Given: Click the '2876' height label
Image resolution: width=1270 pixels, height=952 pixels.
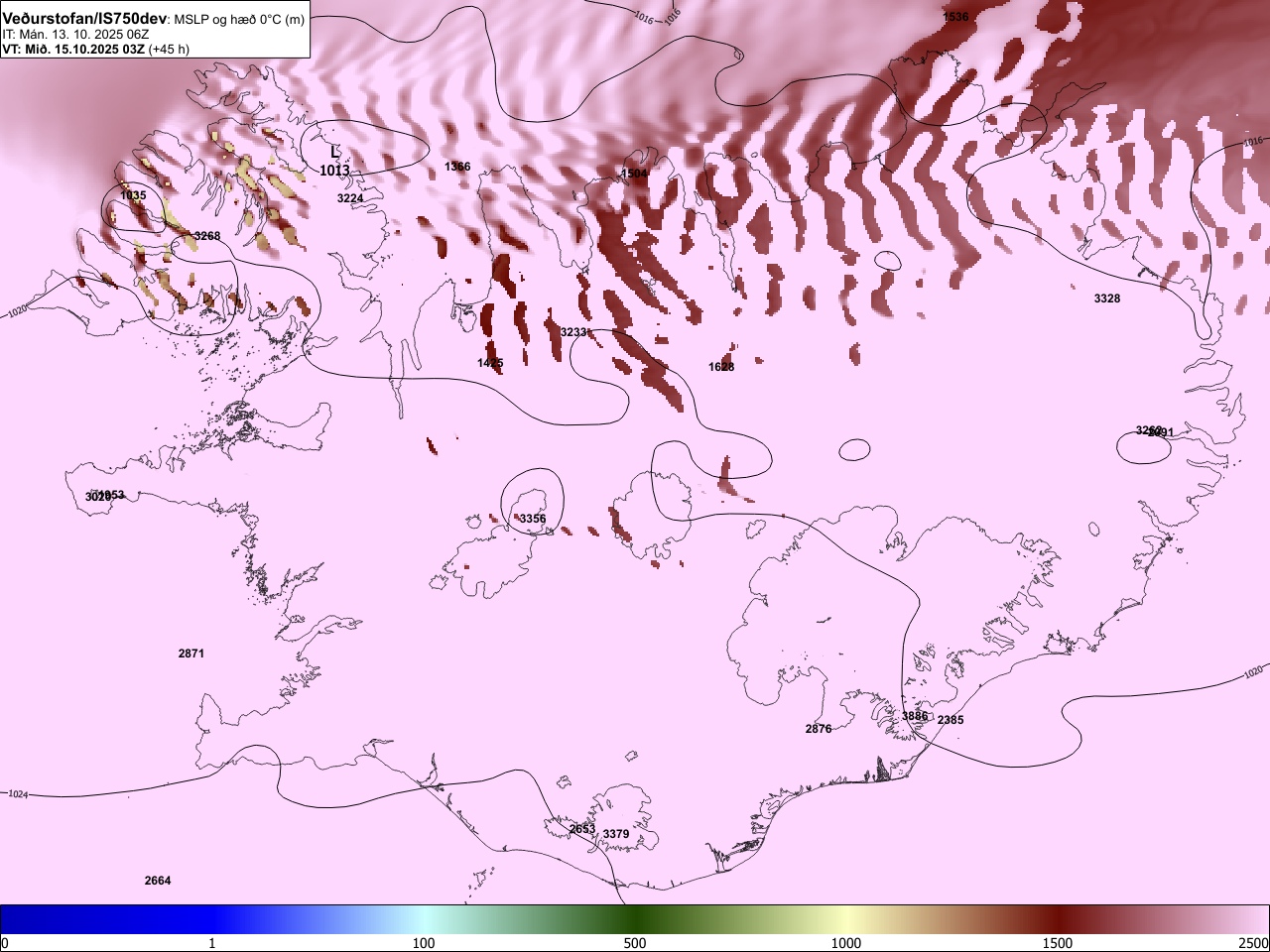Looking at the screenshot, I should (x=819, y=729).
